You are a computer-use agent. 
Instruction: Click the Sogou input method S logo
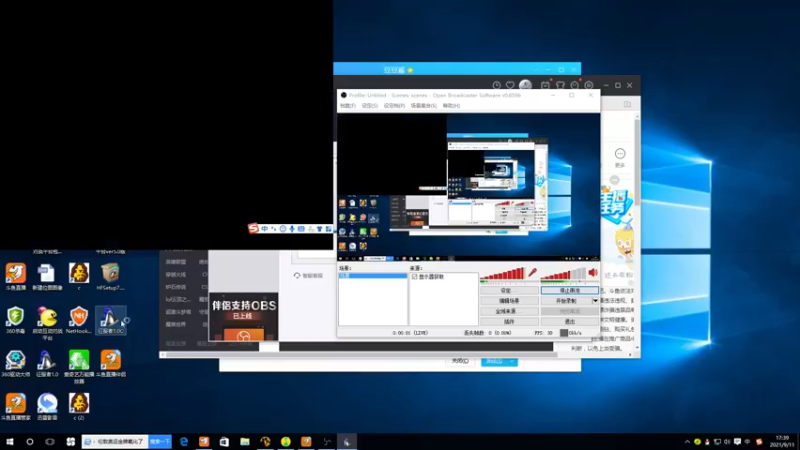[253, 228]
